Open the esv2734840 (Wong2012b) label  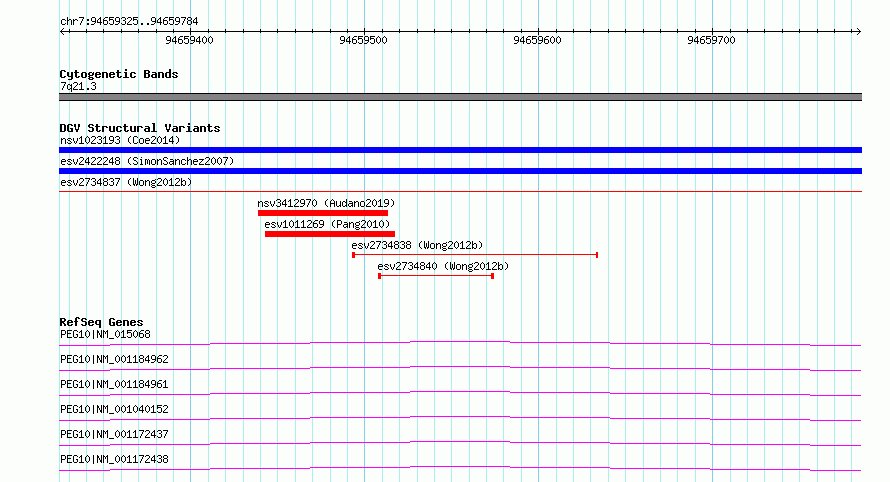click(443, 266)
